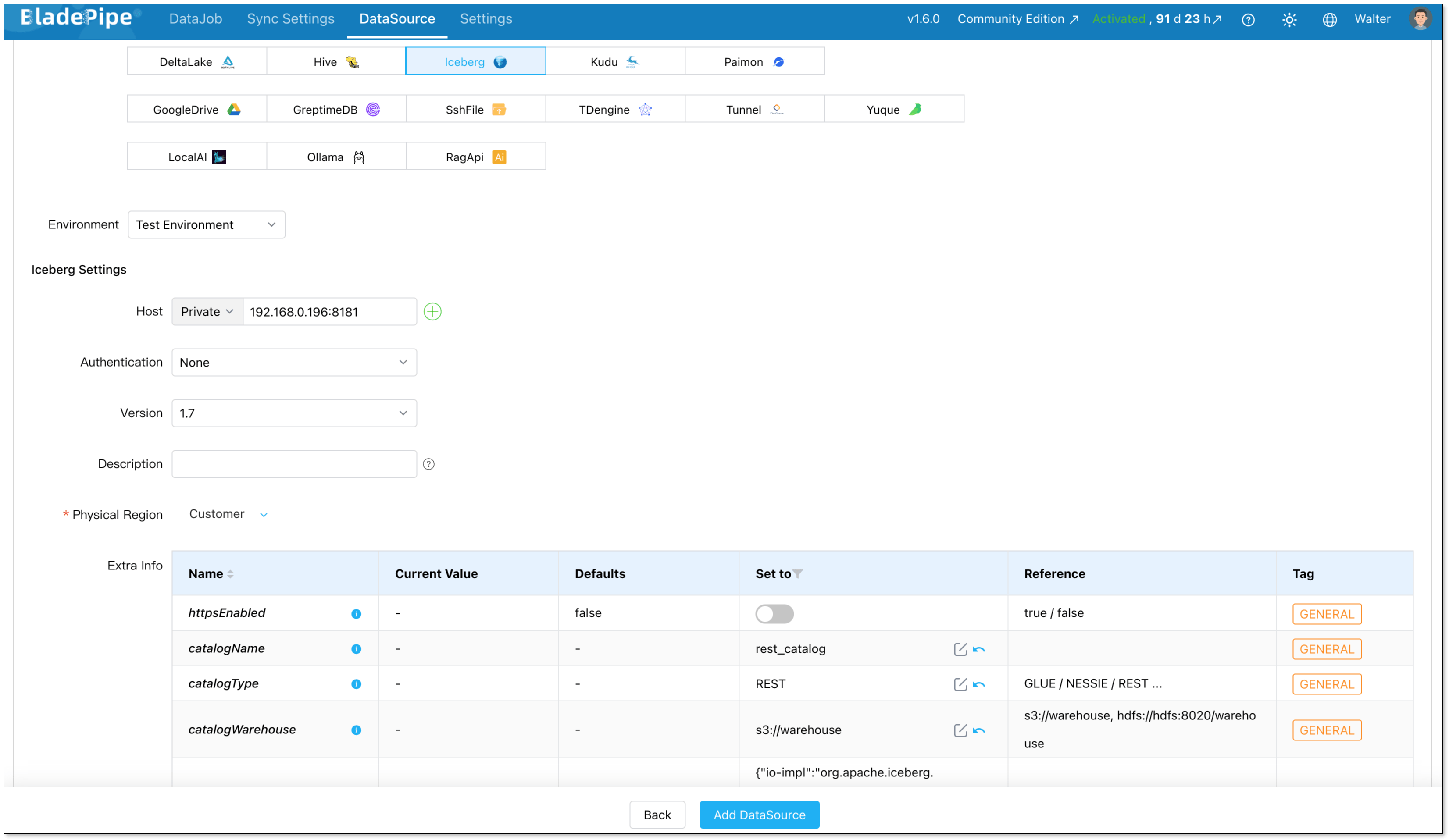
Task: Choose Paimon data source type
Action: [x=754, y=61]
